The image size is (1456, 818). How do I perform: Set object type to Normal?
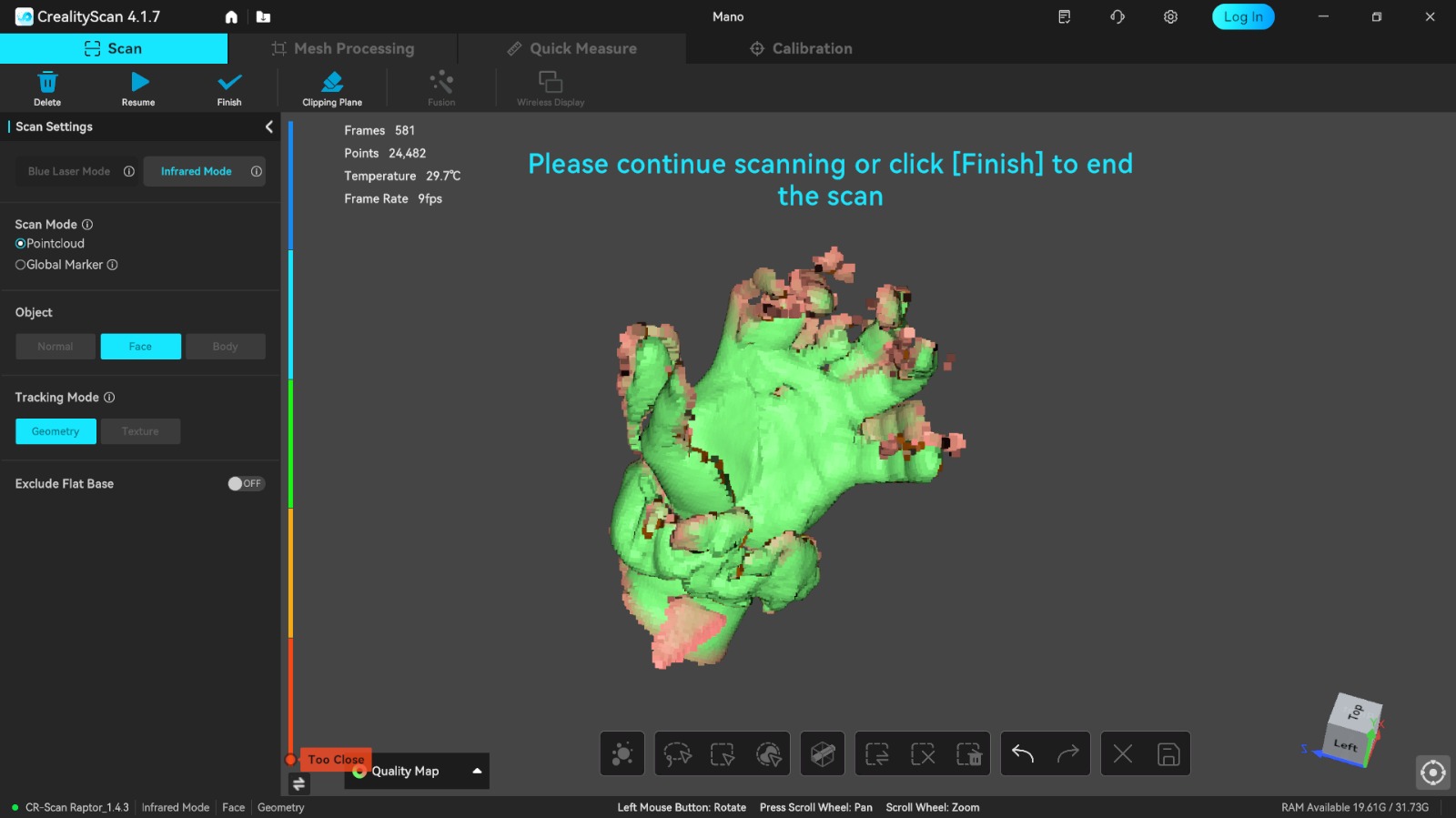(x=56, y=347)
